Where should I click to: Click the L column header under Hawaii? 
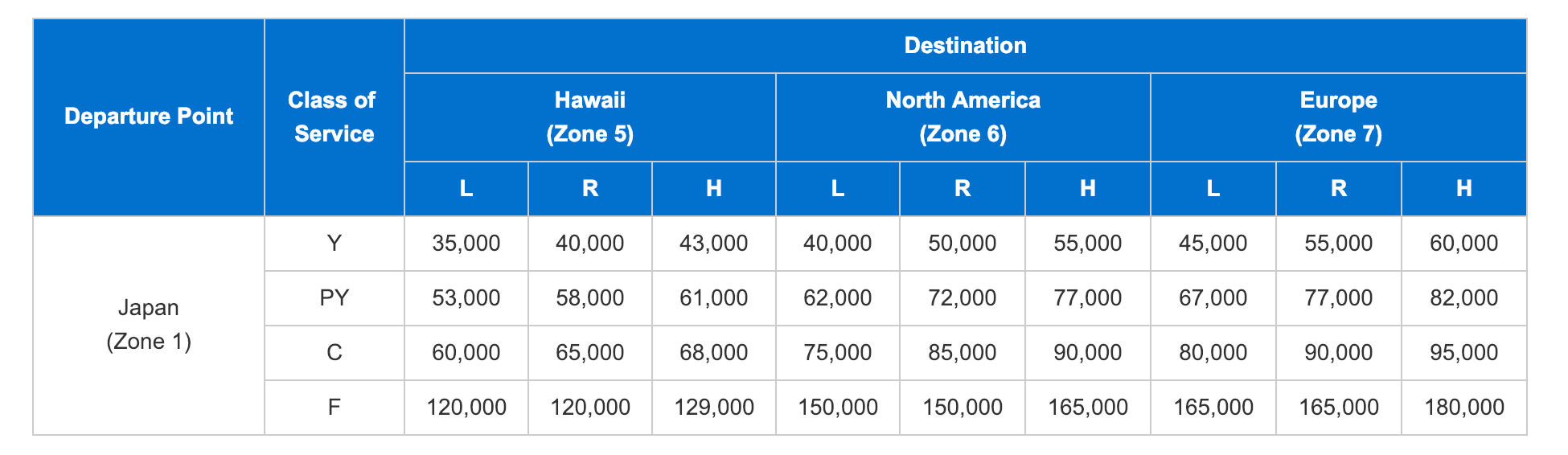466,189
